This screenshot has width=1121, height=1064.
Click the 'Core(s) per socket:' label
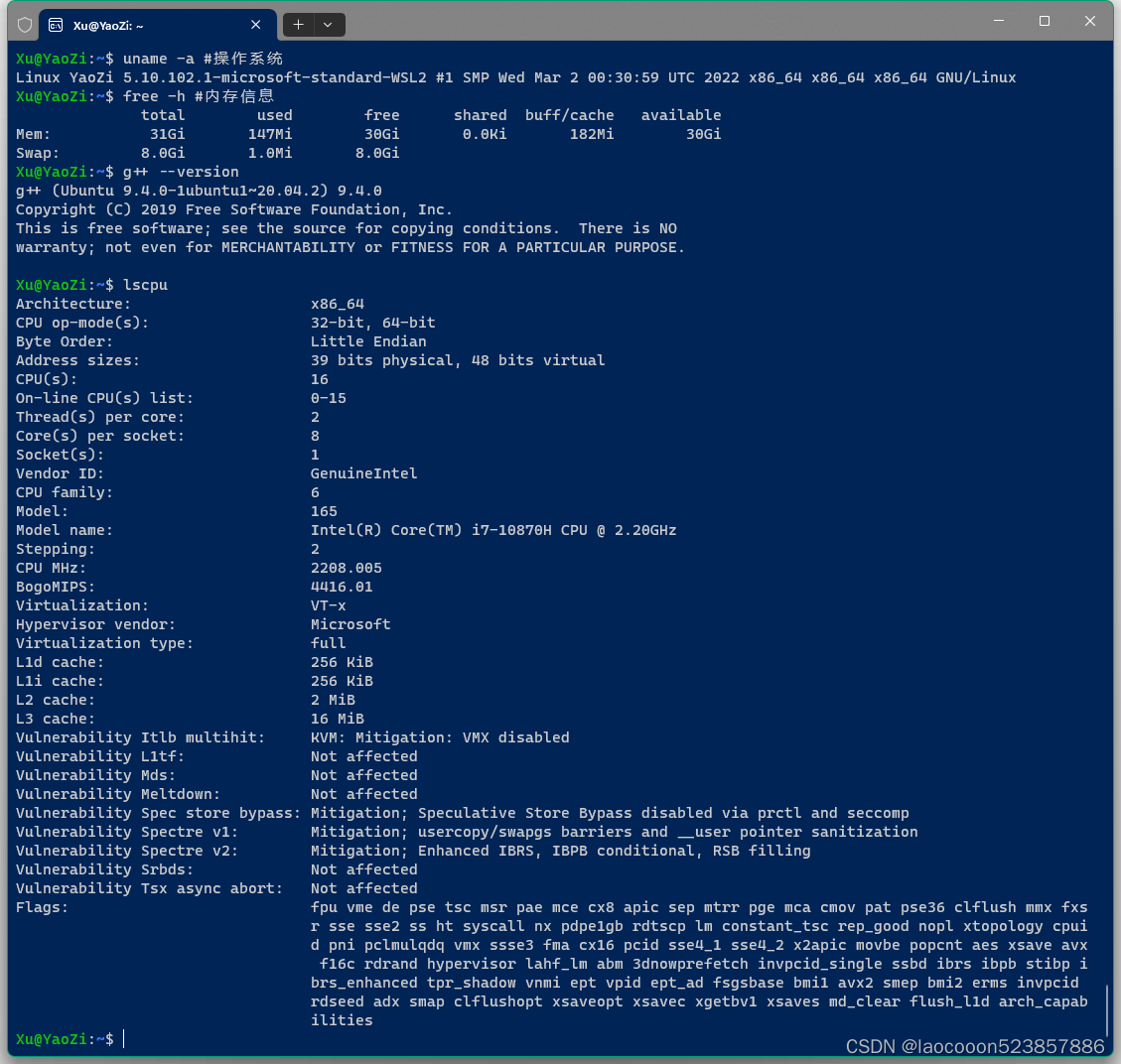100,436
